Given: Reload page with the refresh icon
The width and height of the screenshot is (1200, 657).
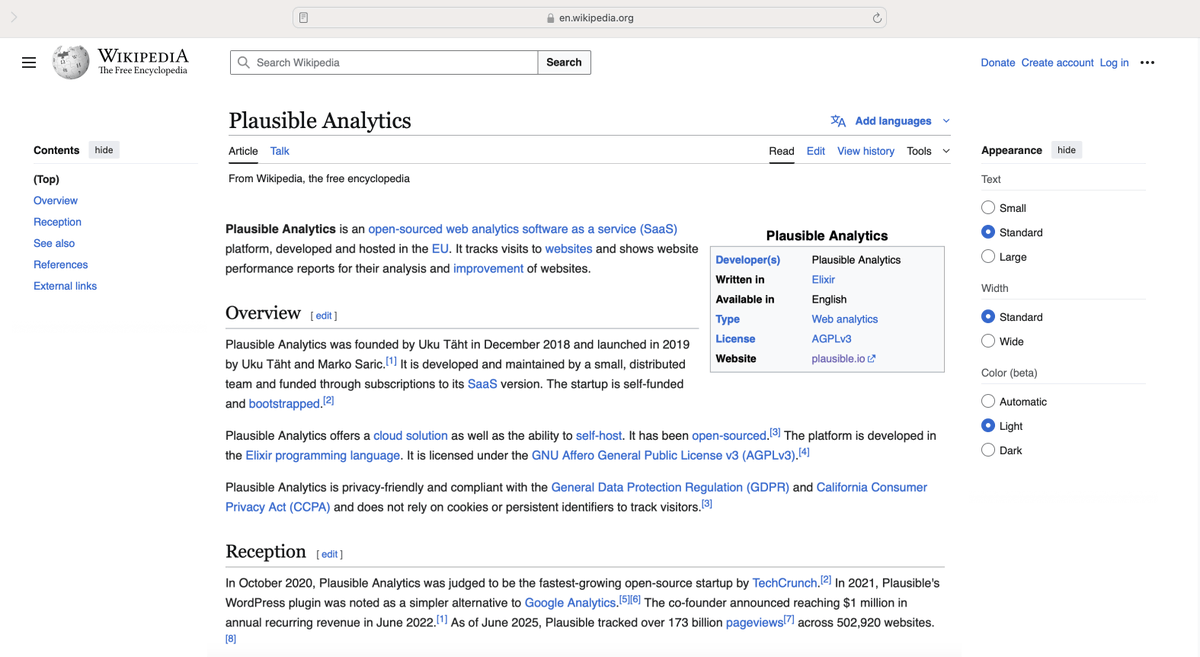Looking at the screenshot, I should [x=877, y=18].
